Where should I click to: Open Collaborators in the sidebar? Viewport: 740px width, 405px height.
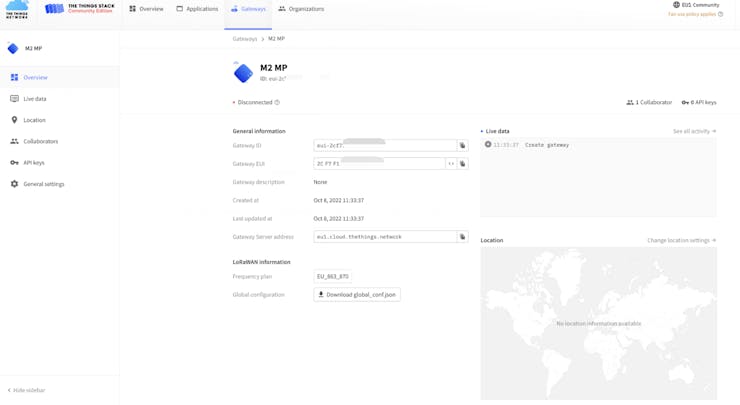pos(40,141)
